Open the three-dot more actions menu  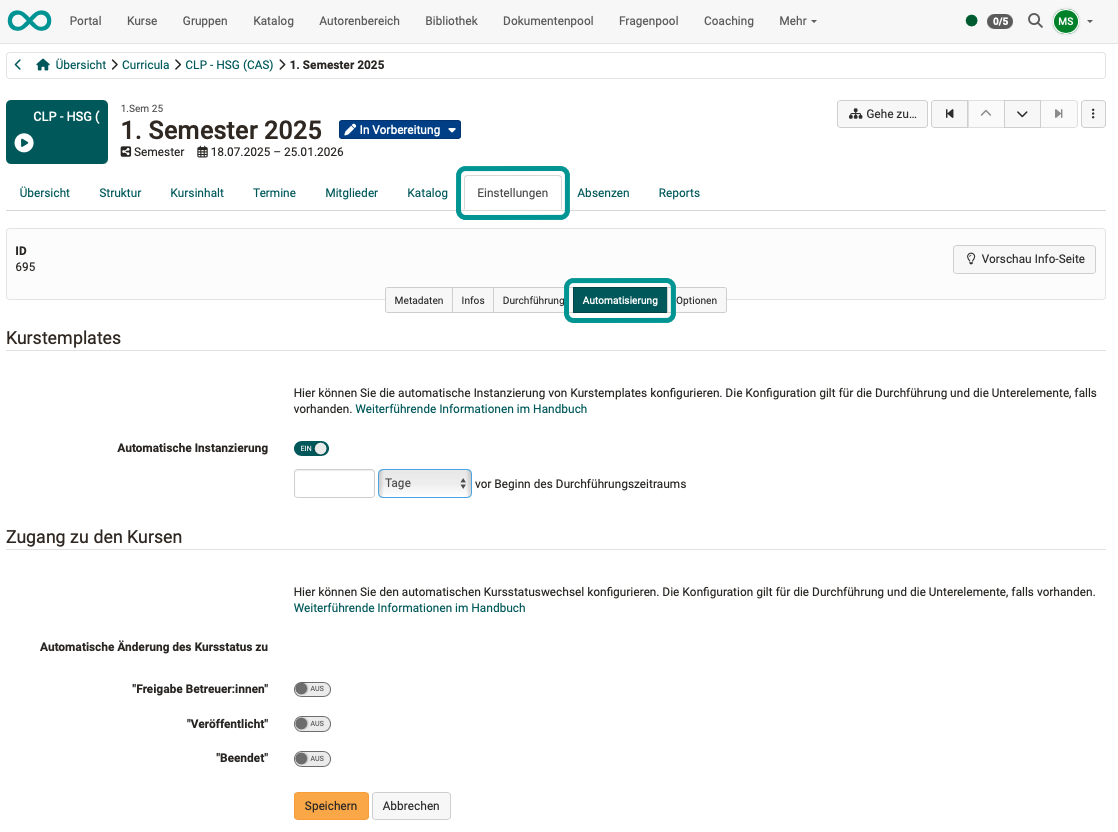[x=1093, y=114]
